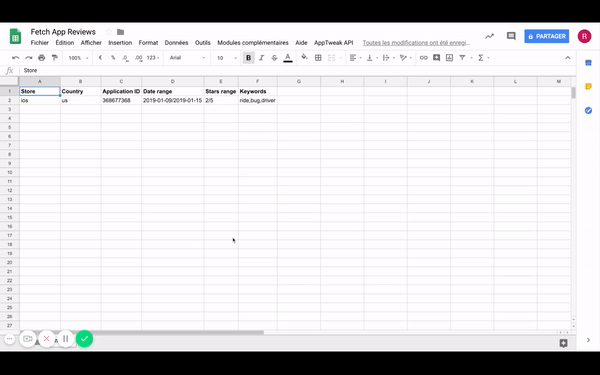Select the column G header
The height and width of the screenshot is (375, 600).
299,81
